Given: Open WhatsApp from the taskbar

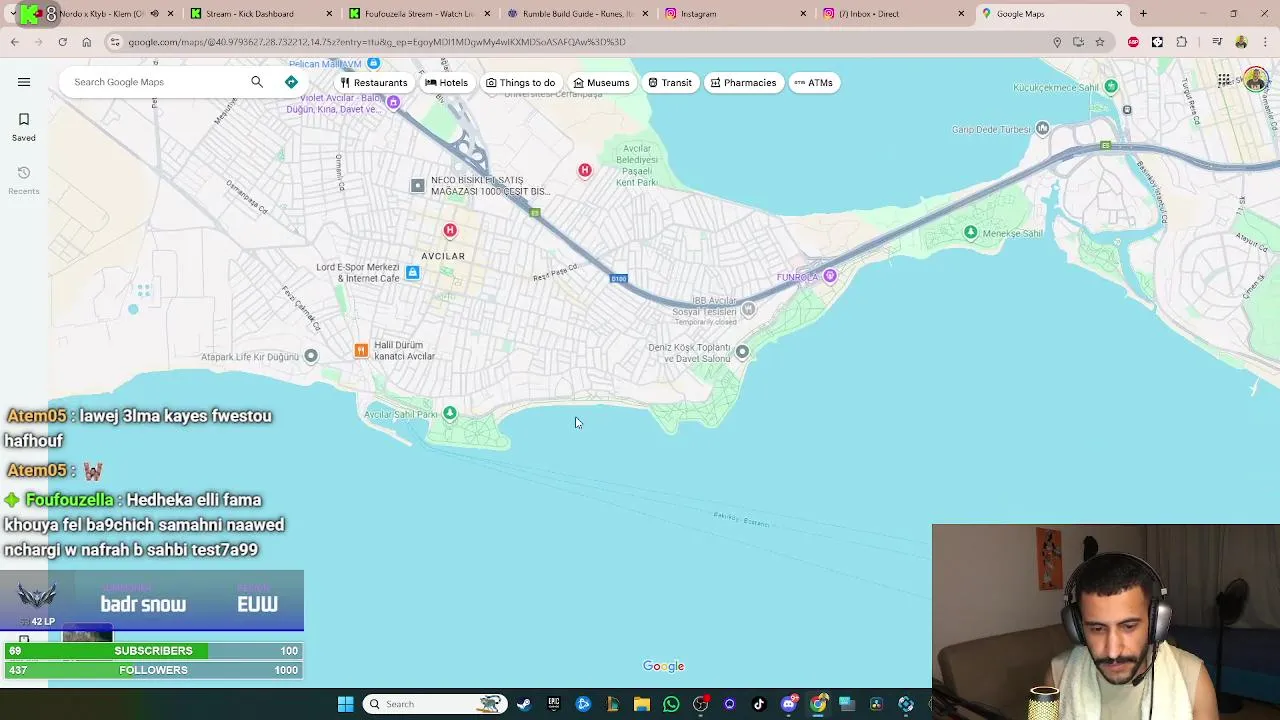Looking at the screenshot, I should [671, 704].
